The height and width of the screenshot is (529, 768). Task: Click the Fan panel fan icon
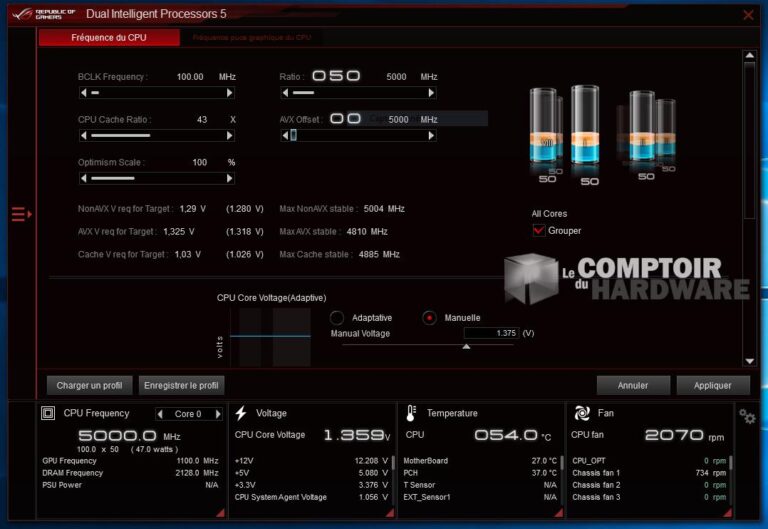(582, 413)
